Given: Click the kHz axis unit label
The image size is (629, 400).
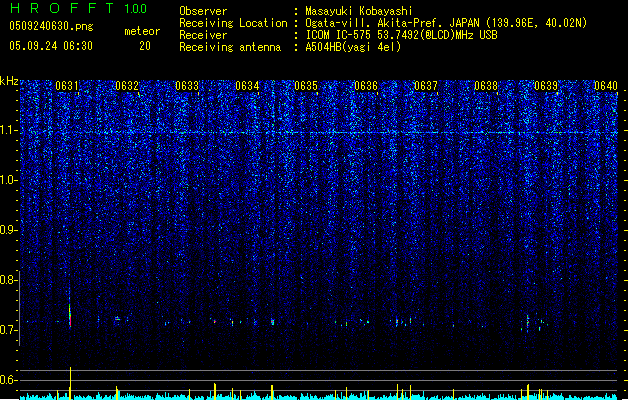Looking at the screenshot, I should [9, 81].
